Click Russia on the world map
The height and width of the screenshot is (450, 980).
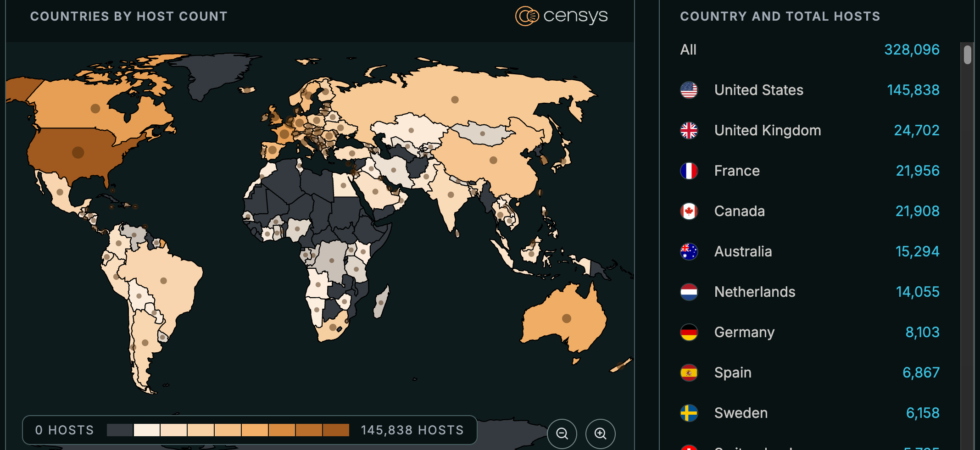(x=455, y=99)
